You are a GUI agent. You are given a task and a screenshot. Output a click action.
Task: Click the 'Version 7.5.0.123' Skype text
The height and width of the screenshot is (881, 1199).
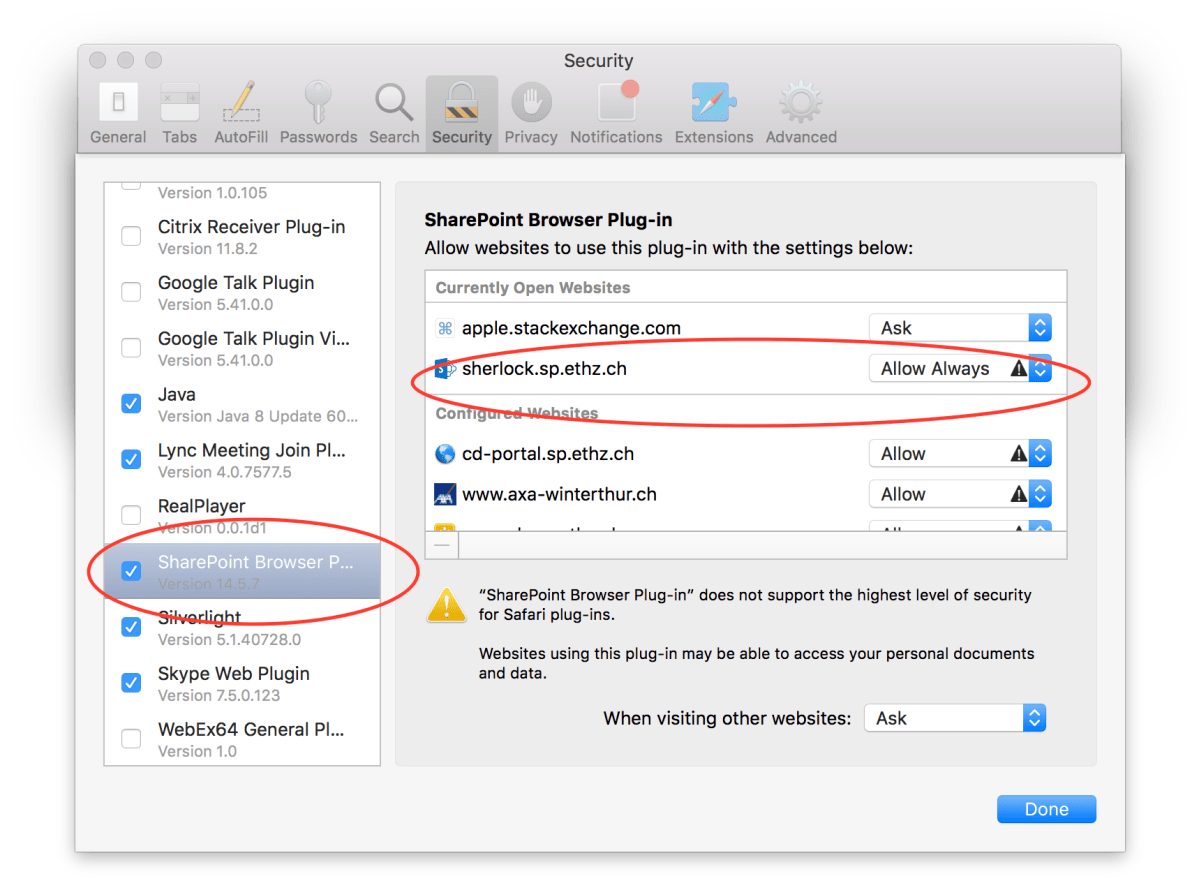(219, 695)
